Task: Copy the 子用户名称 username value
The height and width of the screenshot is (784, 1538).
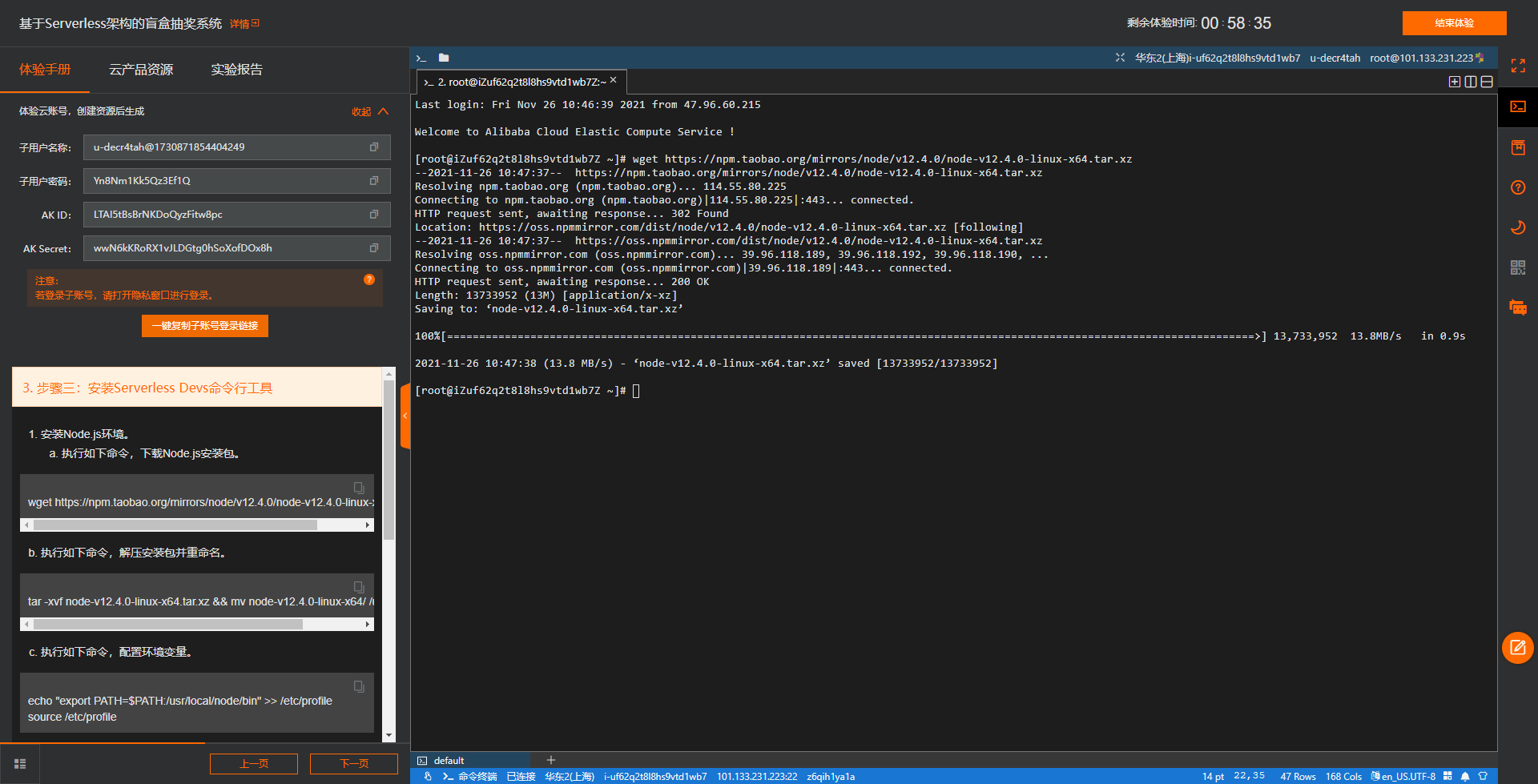Action: coord(373,147)
